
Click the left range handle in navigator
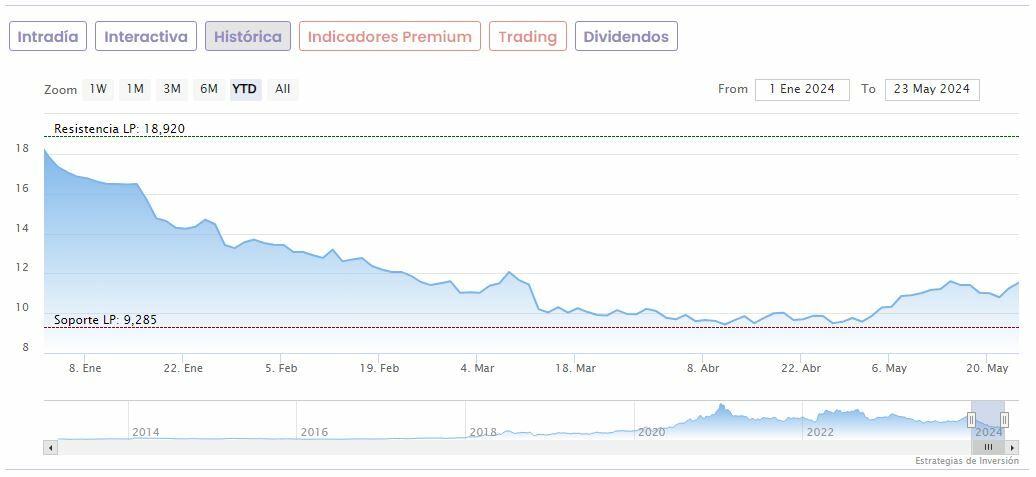tap(971, 420)
